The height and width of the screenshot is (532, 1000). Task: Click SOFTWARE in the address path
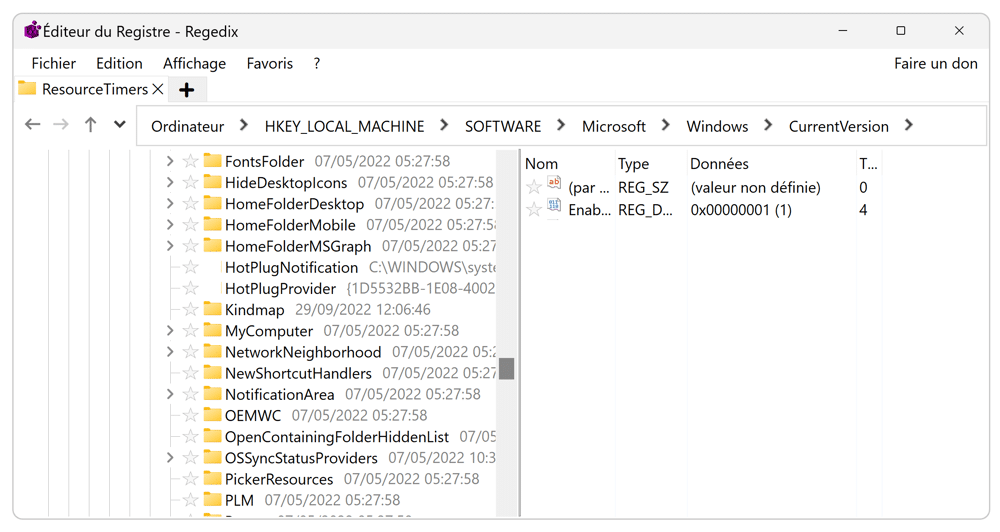(503, 126)
